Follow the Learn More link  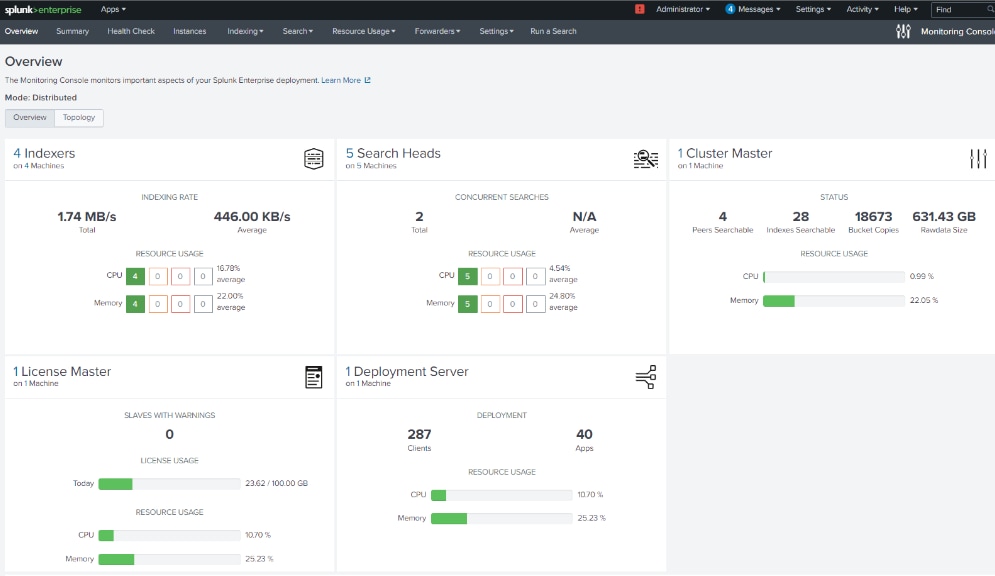click(x=341, y=81)
